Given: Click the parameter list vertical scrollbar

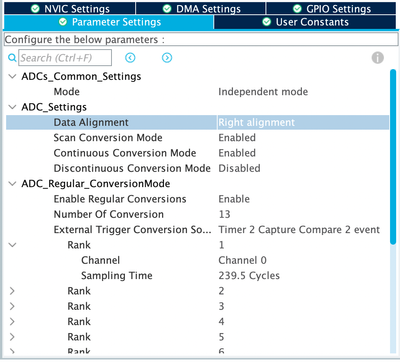Looking at the screenshot, I should [393, 157].
